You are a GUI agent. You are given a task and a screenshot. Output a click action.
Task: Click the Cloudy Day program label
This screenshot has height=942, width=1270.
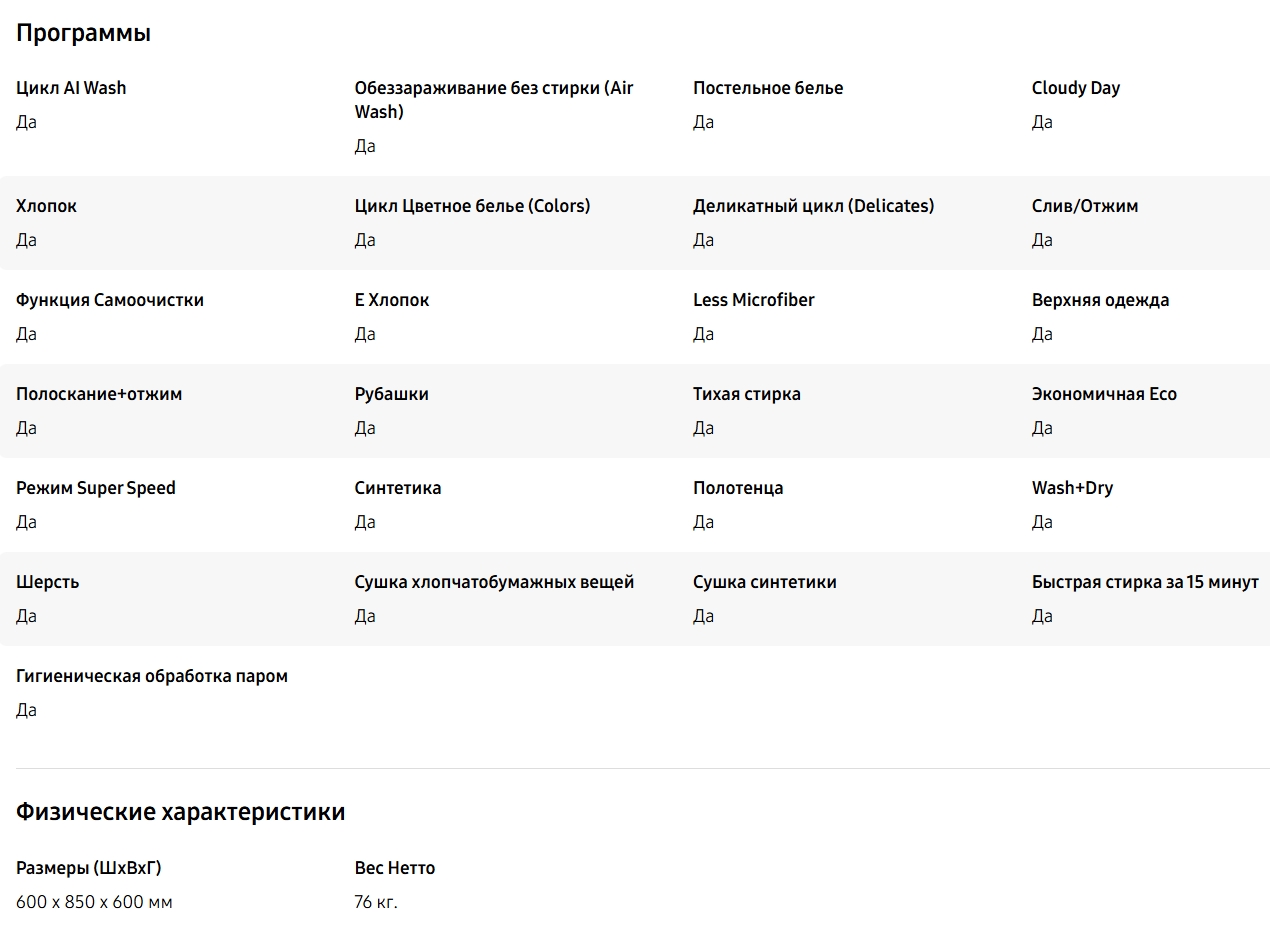point(1075,88)
